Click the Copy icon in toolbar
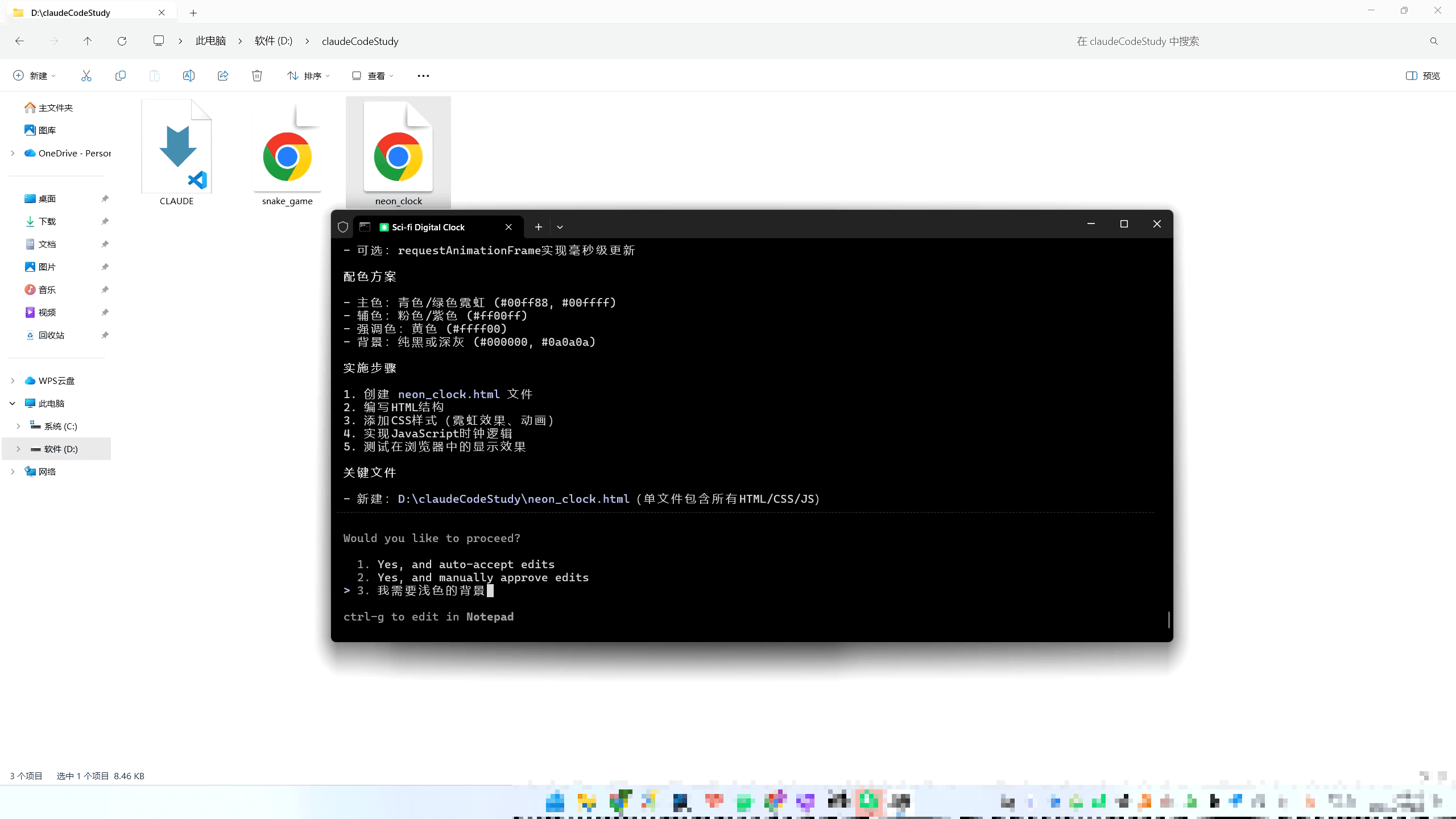The height and width of the screenshot is (819, 1456). pyautogui.click(x=121, y=76)
